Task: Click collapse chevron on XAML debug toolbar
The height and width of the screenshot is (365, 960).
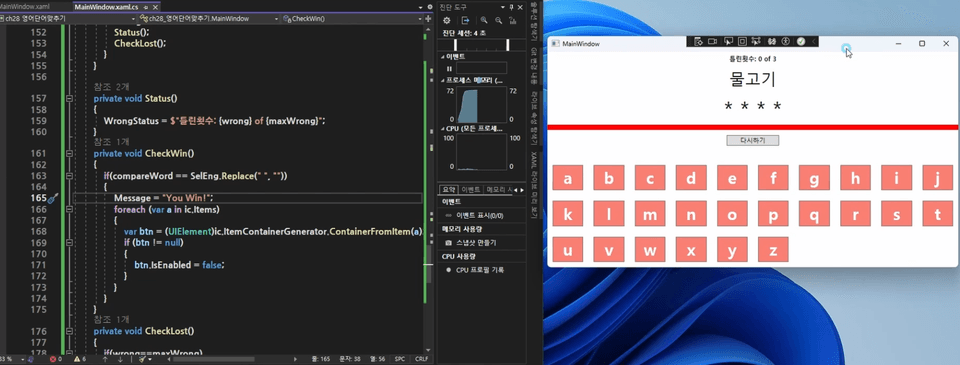Action: (814, 41)
